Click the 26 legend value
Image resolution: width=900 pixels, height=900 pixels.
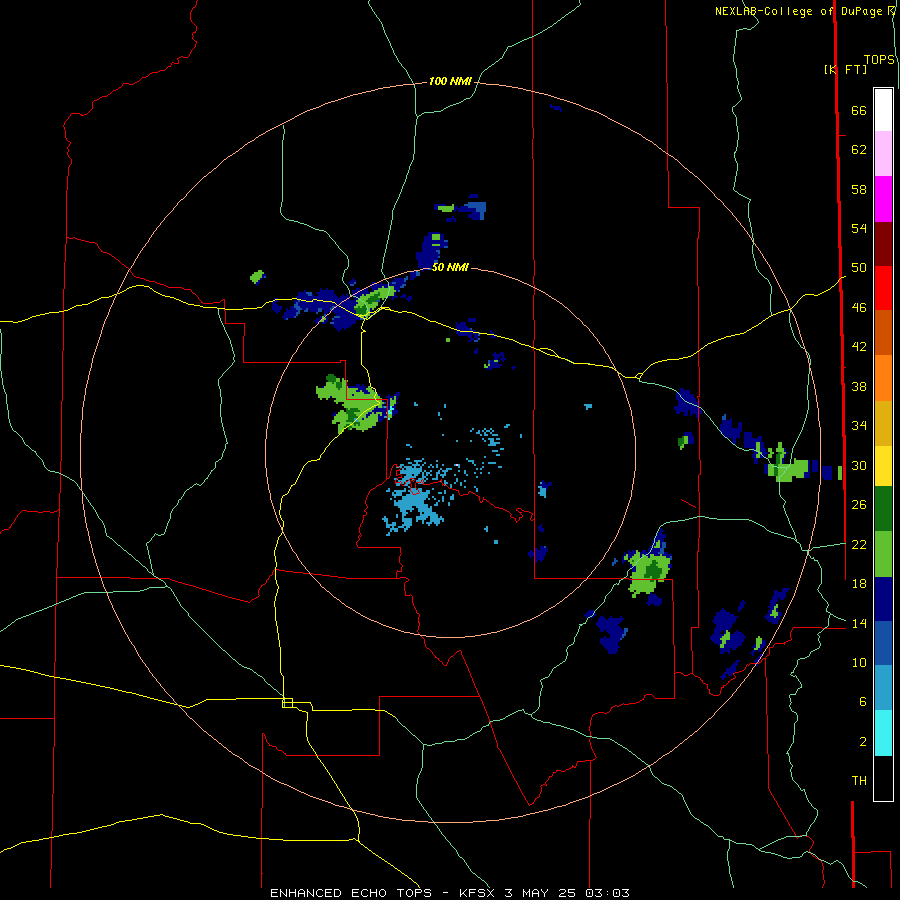click(x=859, y=505)
